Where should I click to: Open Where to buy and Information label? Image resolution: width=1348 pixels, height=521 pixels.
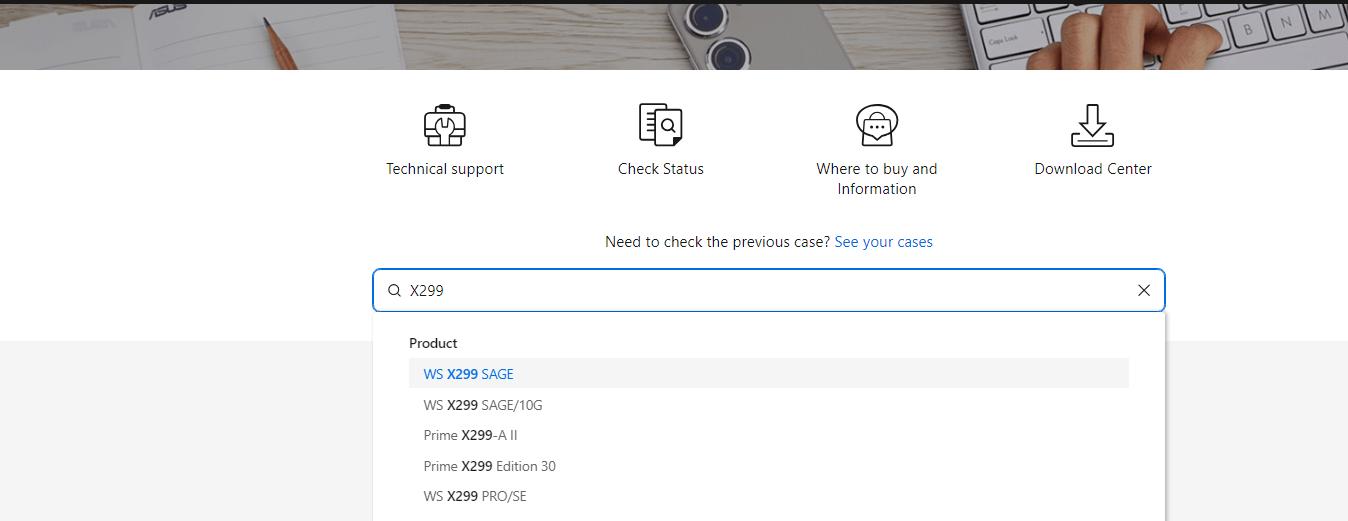coord(877,179)
